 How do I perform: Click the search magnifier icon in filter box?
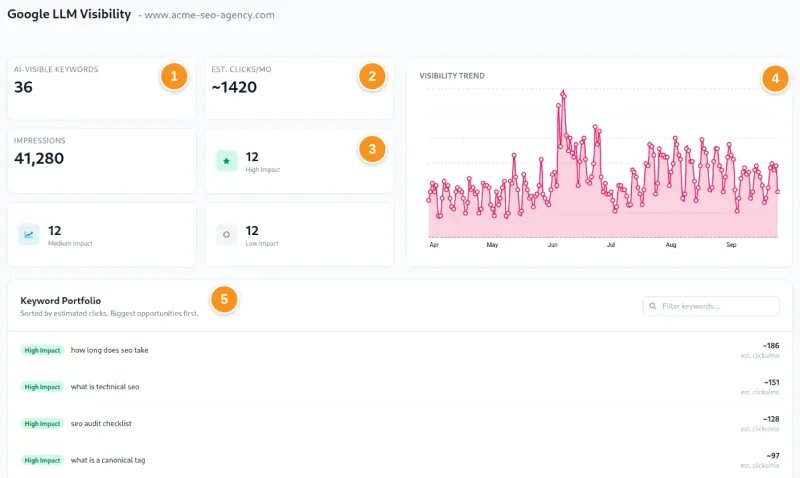[653, 306]
